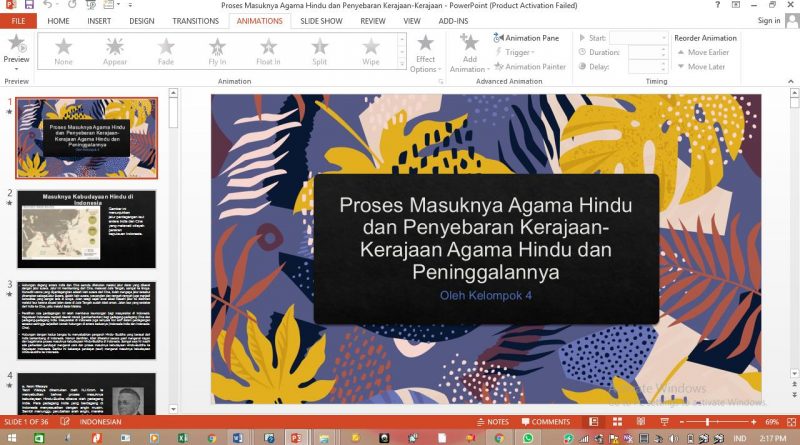Open the Start timing dropdown

click(638, 38)
